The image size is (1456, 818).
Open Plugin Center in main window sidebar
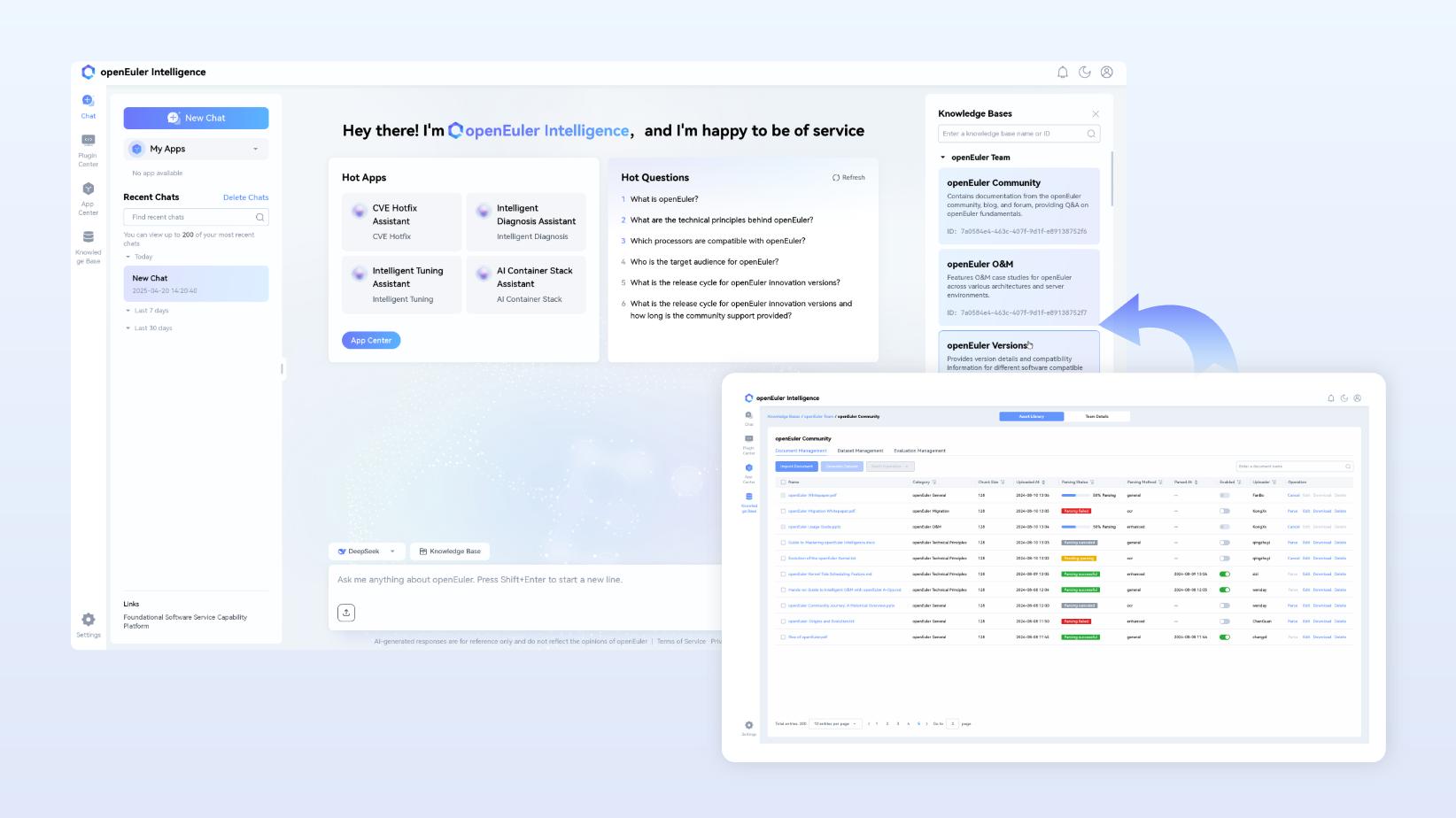(88, 140)
